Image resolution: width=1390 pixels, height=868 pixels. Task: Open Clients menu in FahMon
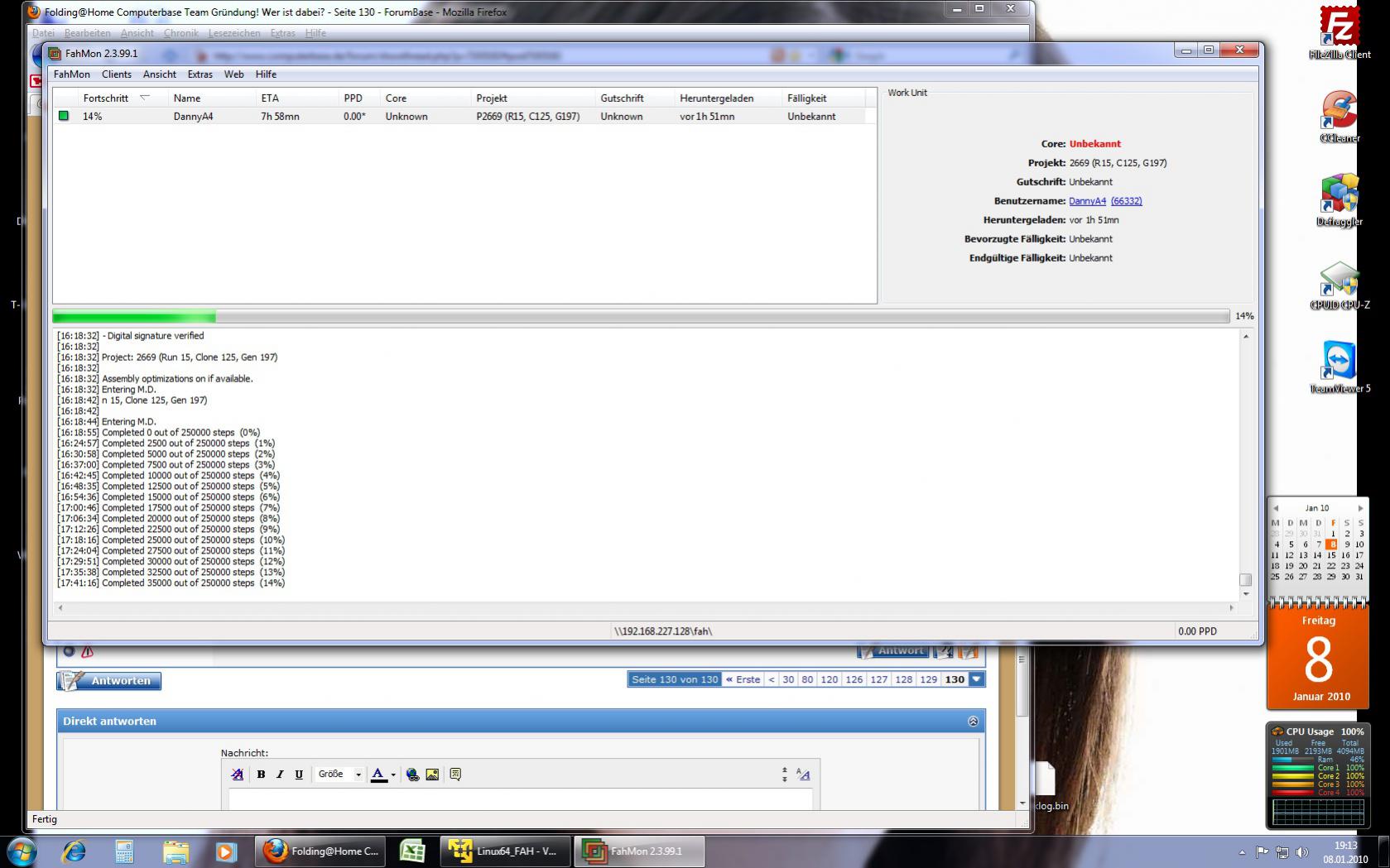pos(117,74)
